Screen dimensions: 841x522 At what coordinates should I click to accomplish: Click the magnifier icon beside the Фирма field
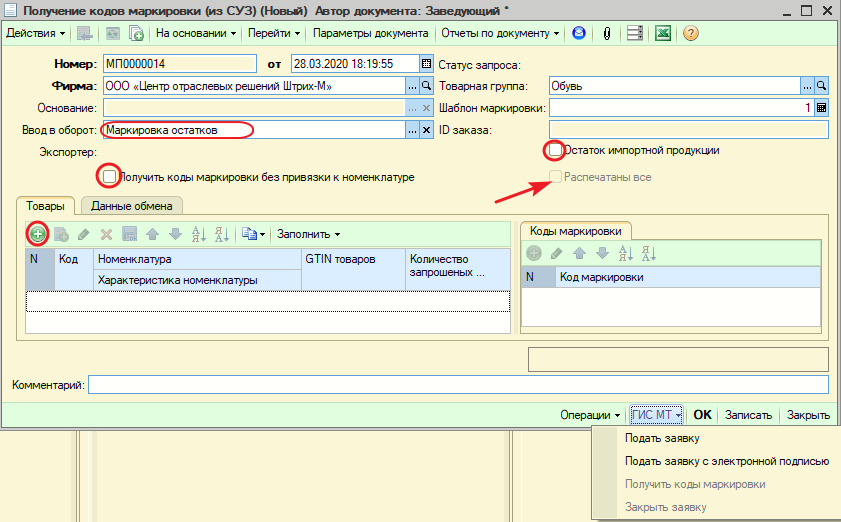point(426,86)
